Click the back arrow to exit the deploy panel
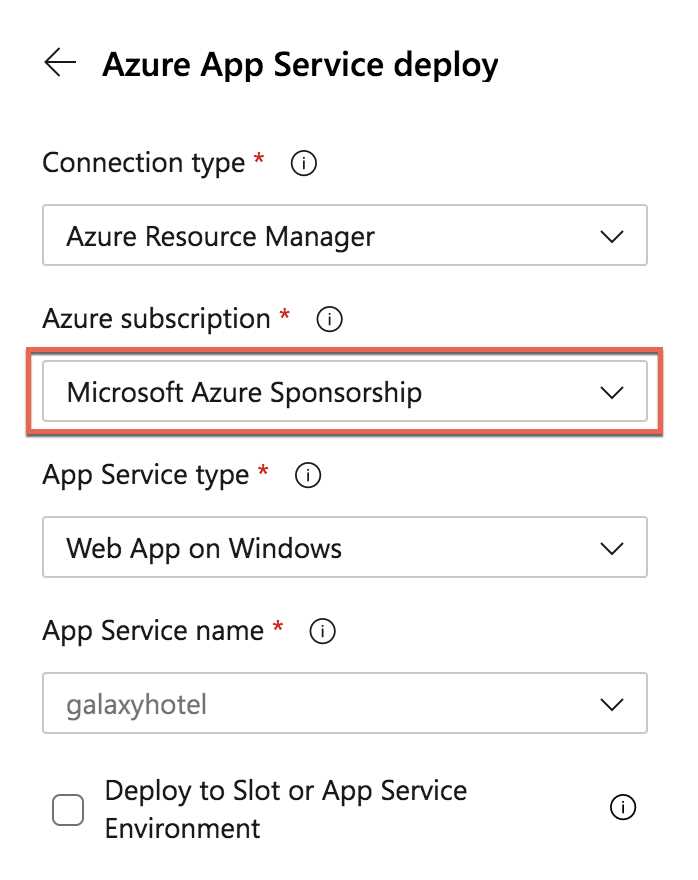This screenshot has width=698, height=880. [x=61, y=64]
